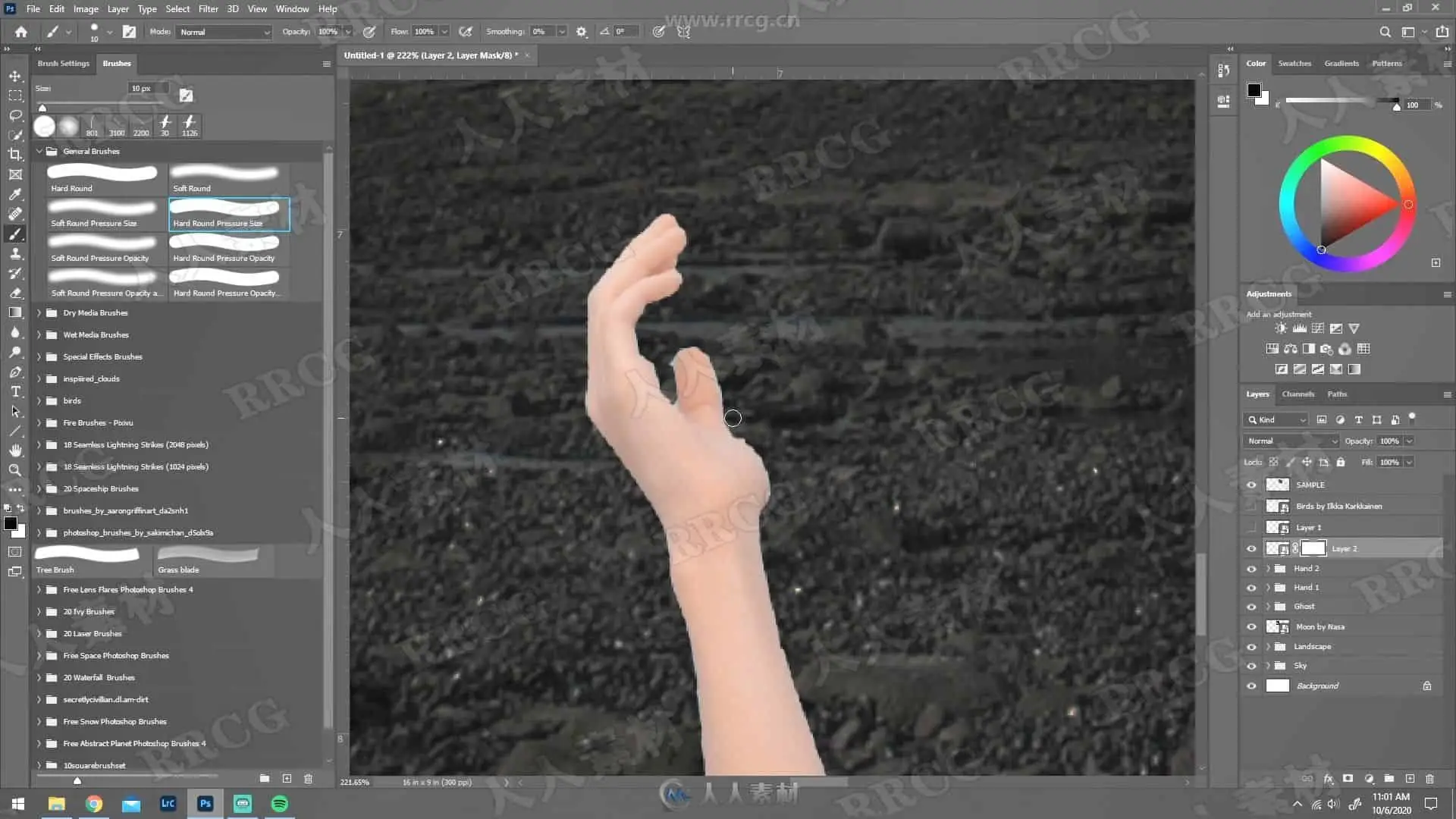The image size is (1456, 819).
Task: Expand the Landscape layer group
Action: coord(1268,647)
